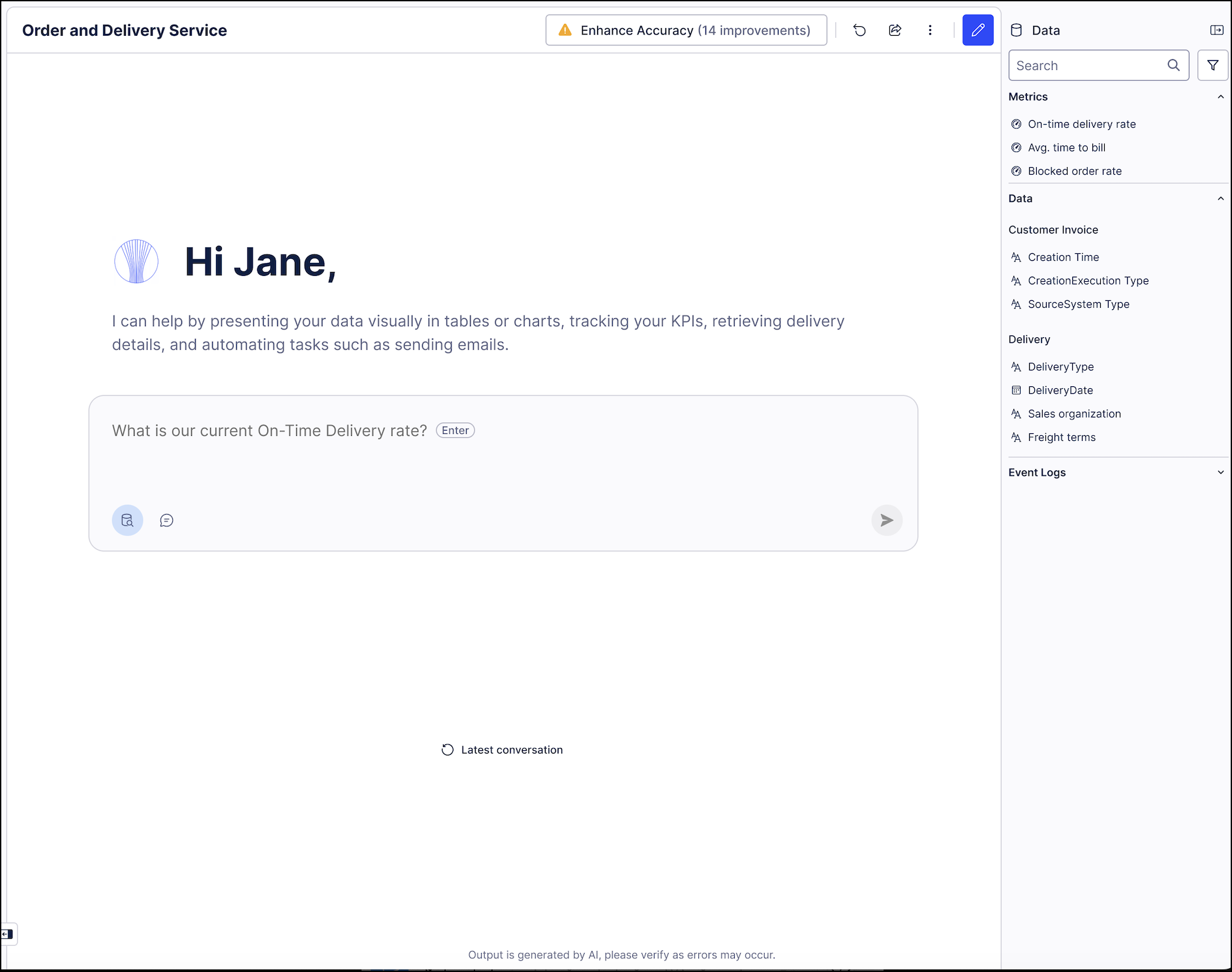Click the send message arrow button
This screenshot has width=1232, height=972.
click(x=887, y=520)
